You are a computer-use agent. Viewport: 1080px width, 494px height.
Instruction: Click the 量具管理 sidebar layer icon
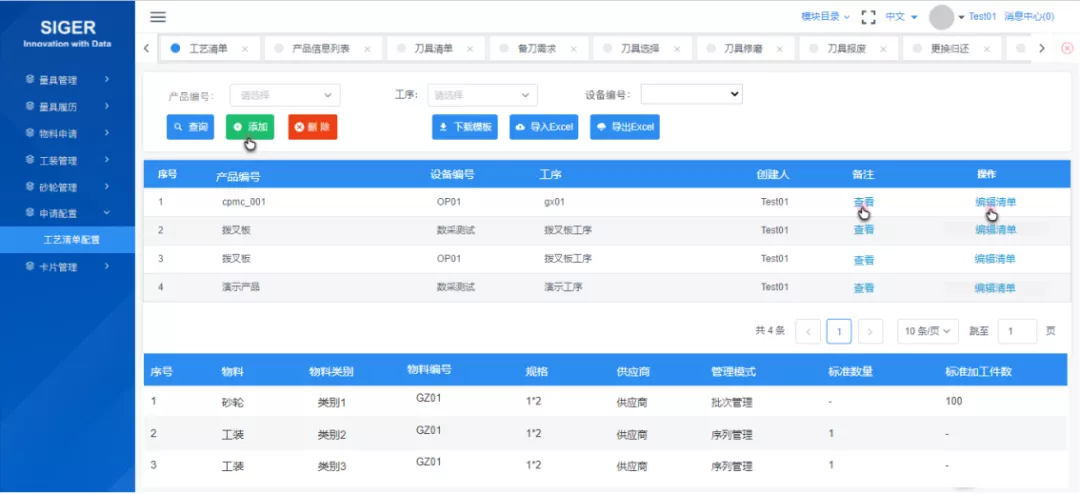(x=30, y=79)
